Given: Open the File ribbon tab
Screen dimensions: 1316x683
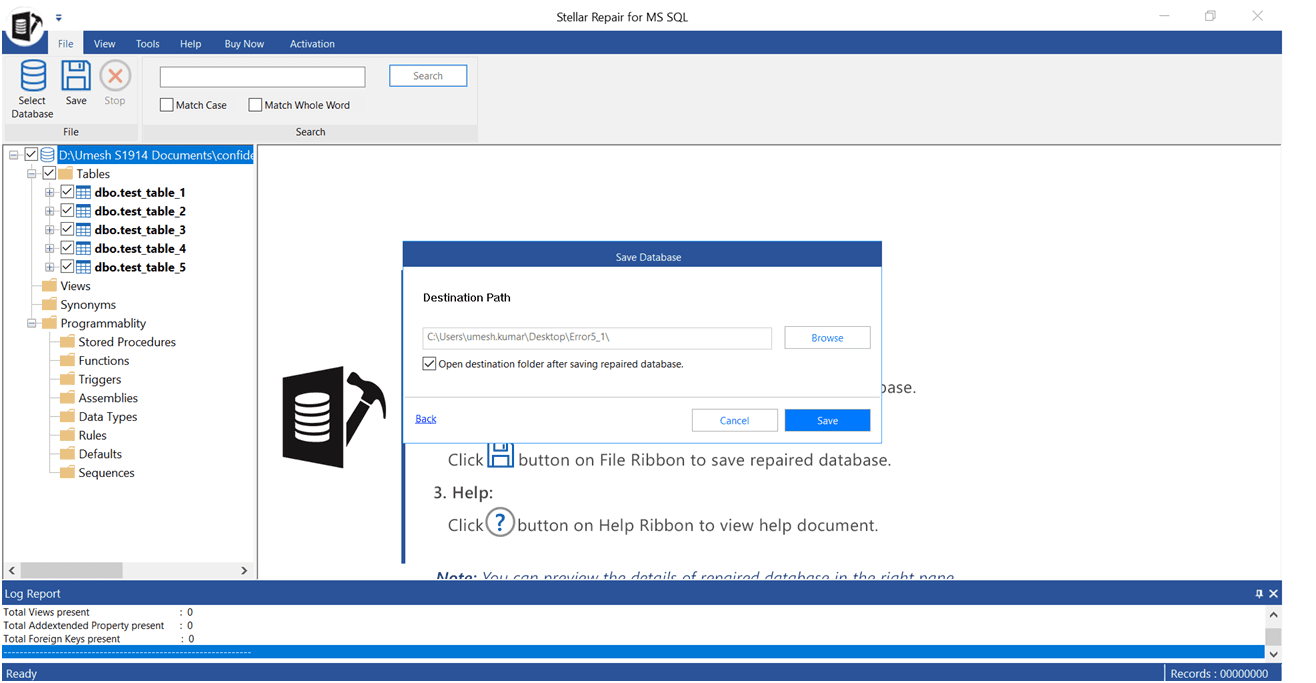Looking at the screenshot, I should [65, 44].
